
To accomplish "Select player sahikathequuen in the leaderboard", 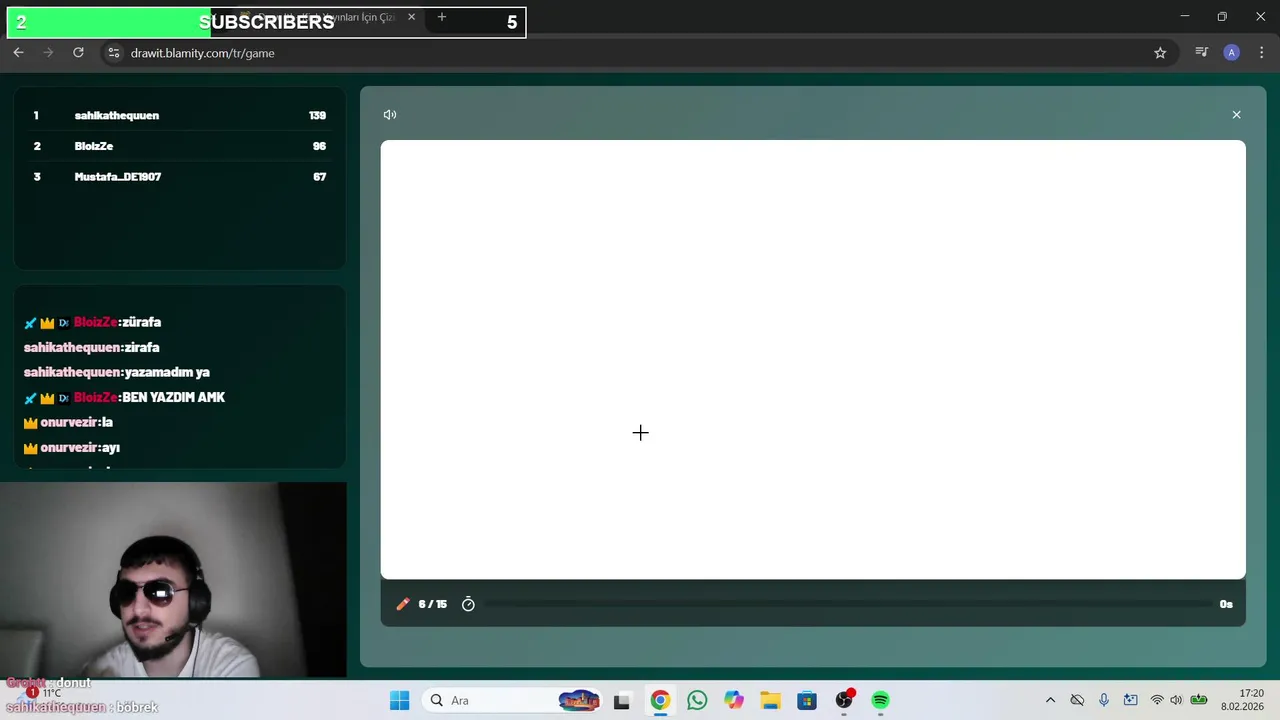I will (x=117, y=116).
